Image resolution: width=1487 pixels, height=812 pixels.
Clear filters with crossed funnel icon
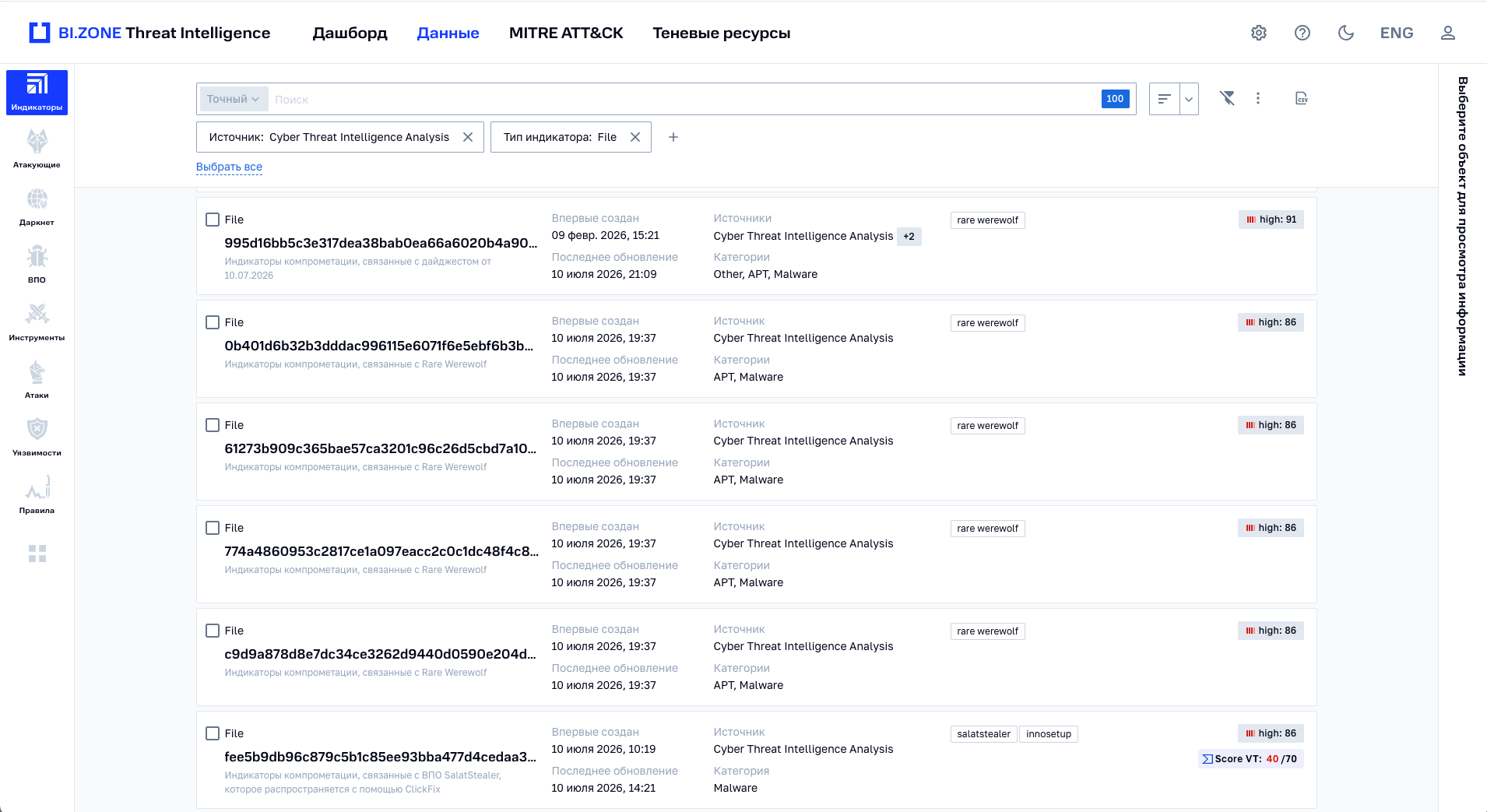click(x=1227, y=98)
